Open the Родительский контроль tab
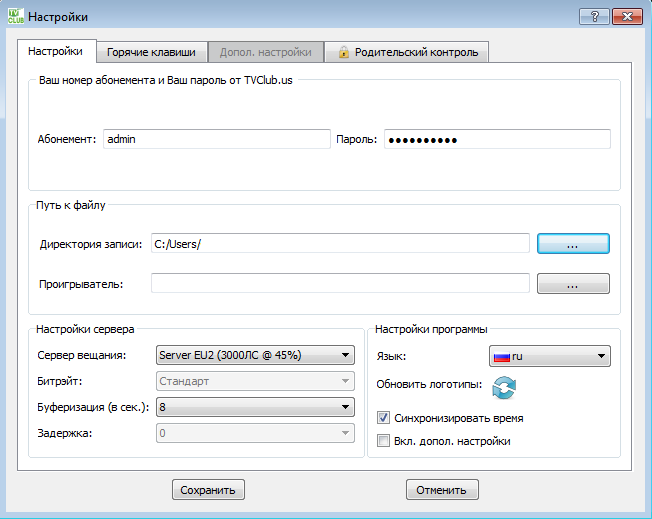Viewport: 652px width, 519px height. click(x=407, y=52)
